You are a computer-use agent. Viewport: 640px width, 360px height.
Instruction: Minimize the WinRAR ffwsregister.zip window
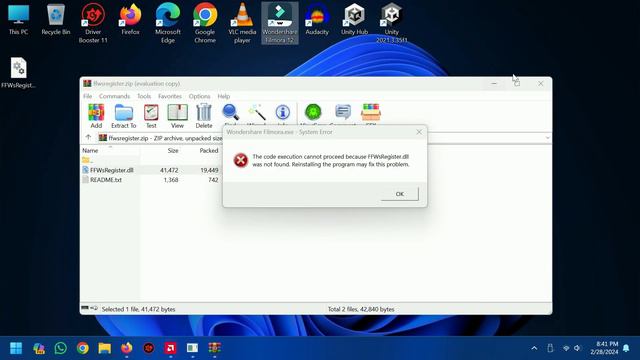click(494, 83)
